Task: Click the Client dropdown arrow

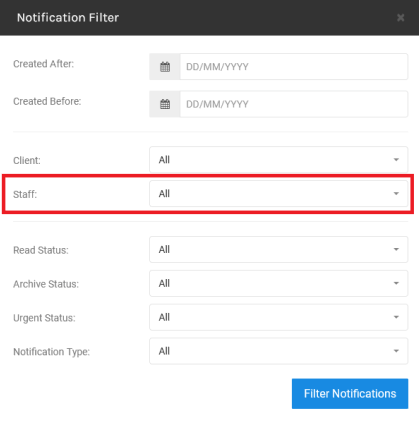Action: (396, 160)
